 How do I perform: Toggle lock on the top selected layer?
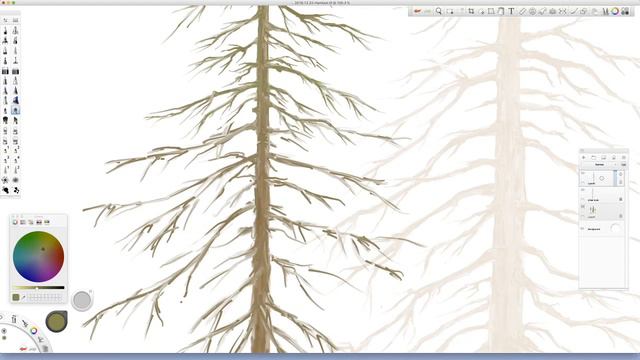point(621,182)
